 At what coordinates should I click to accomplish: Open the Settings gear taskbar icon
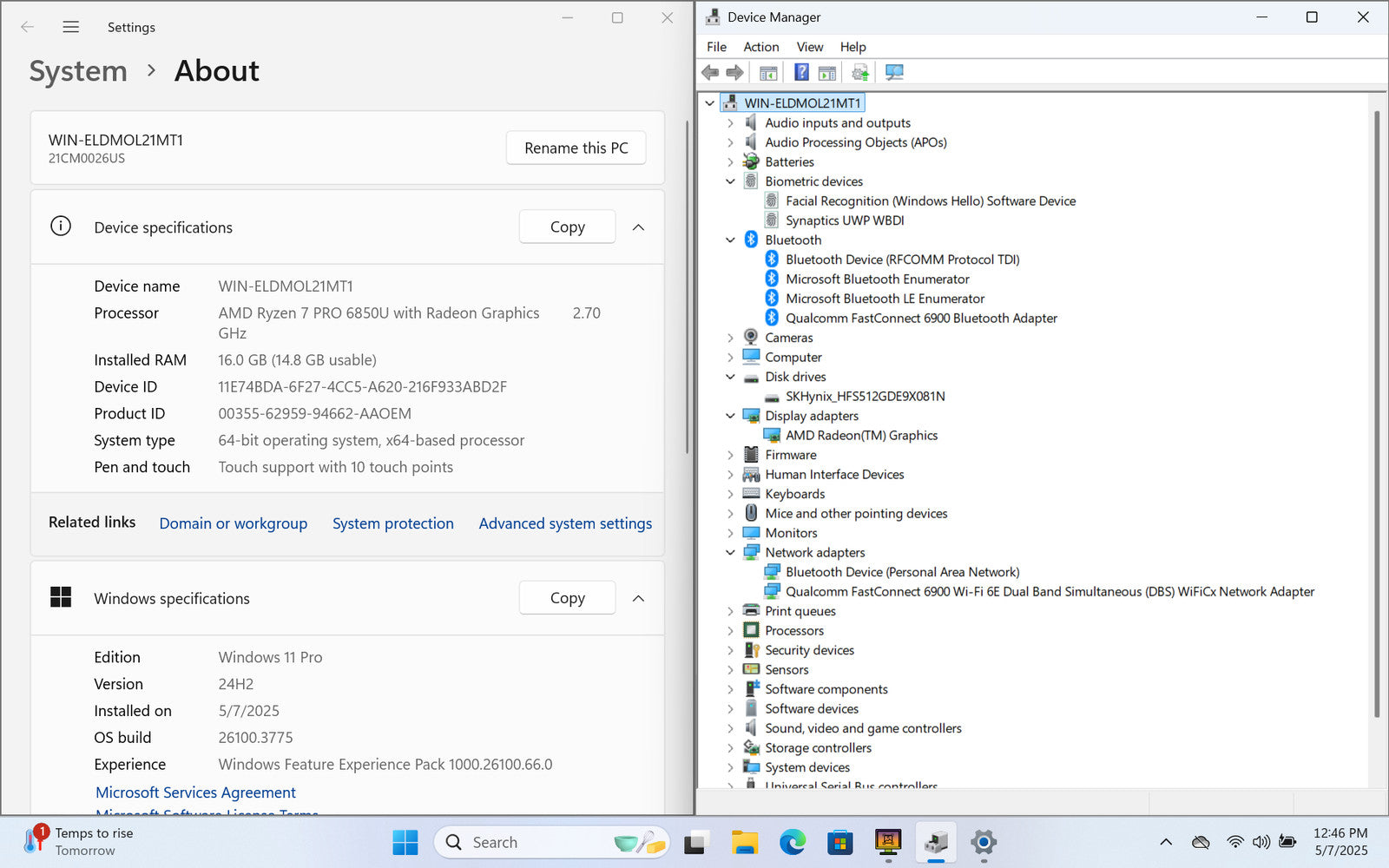tap(984, 842)
